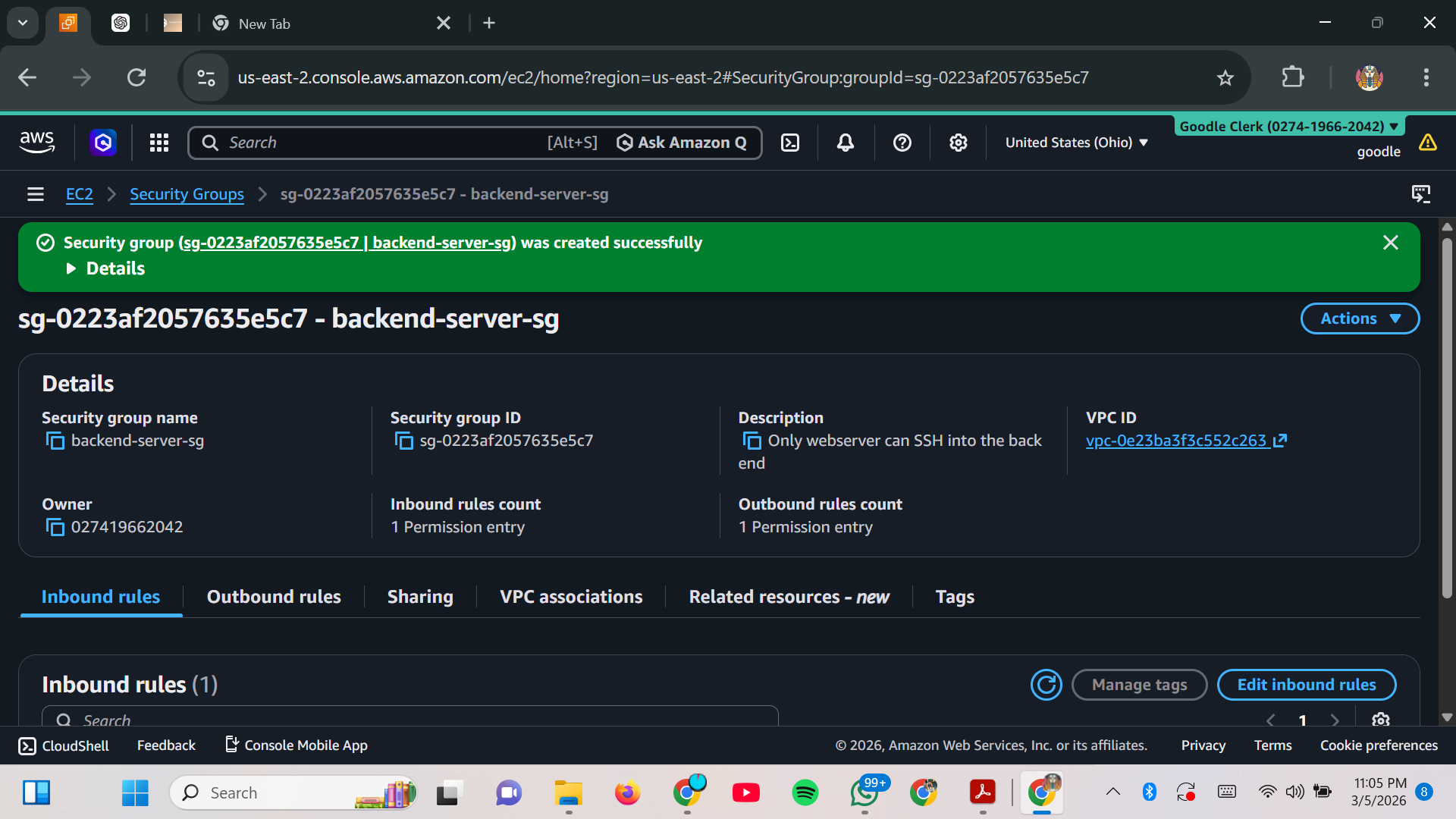Launch CloudShell from the top toolbar icon
Image resolution: width=1456 pixels, height=819 pixels.
pyautogui.click(x=790, y=143)
